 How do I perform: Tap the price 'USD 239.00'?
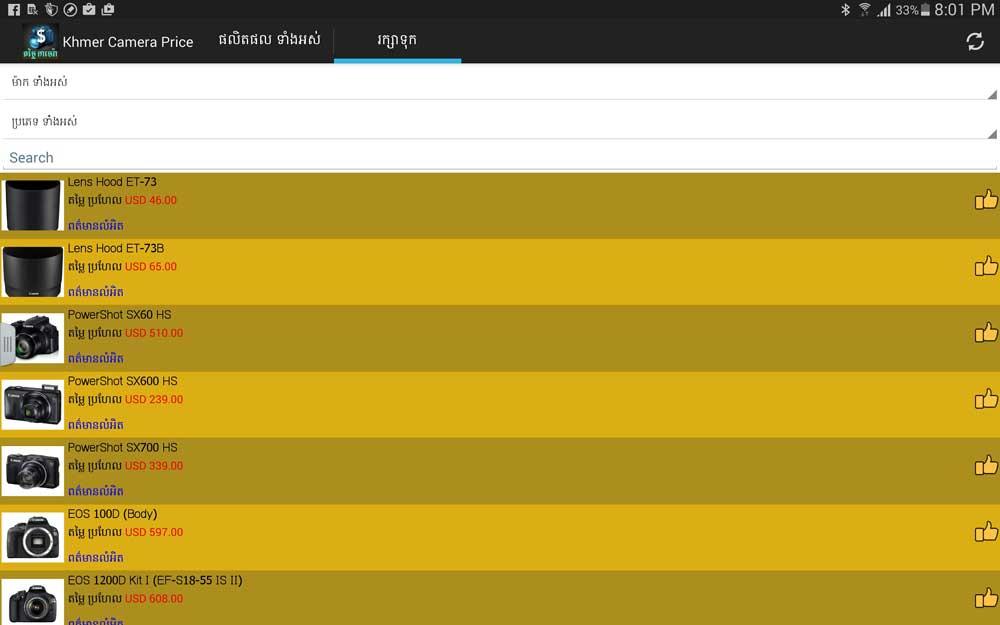[x=154, y=399]
